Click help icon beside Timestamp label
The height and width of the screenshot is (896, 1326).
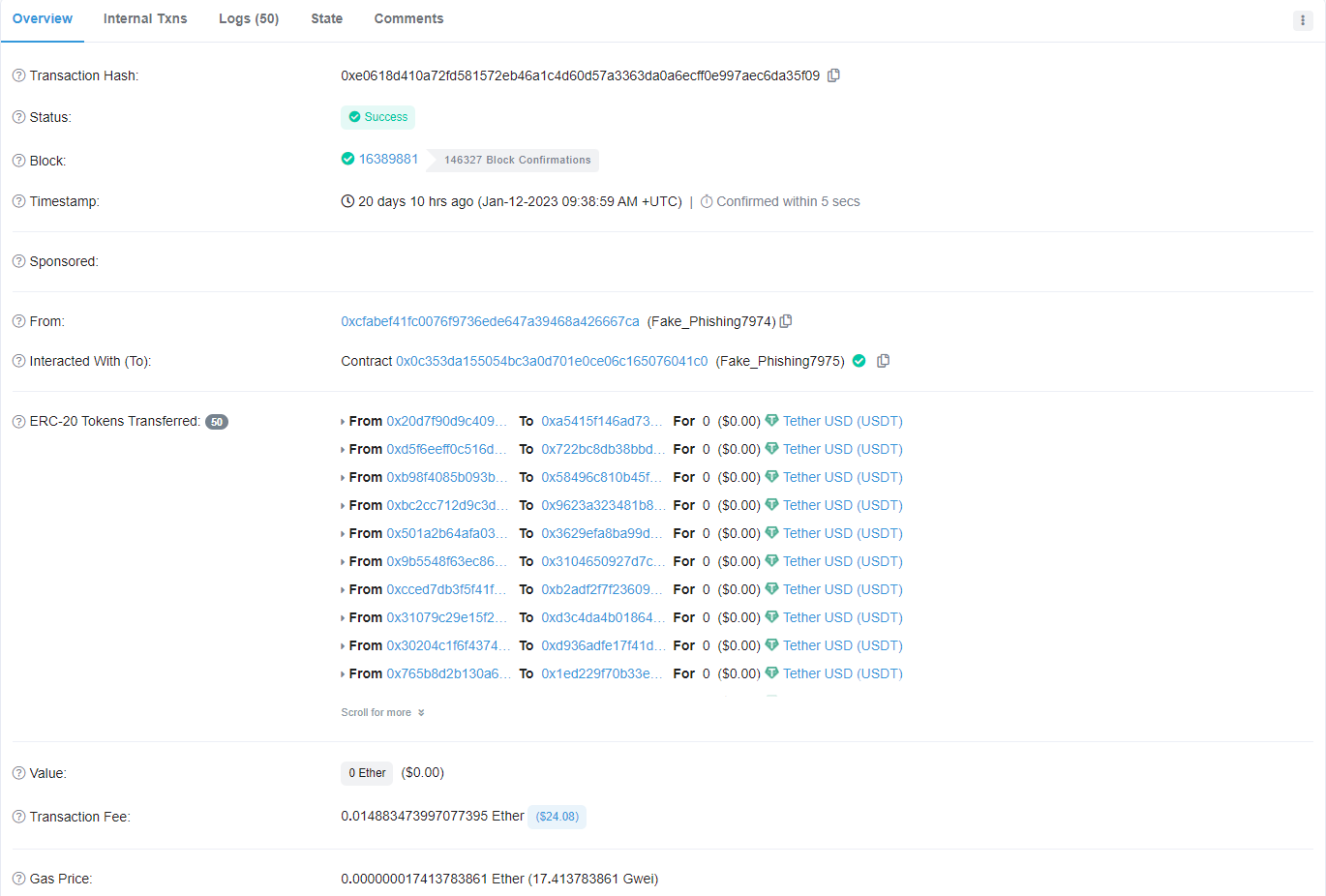click(x=18, y=201)
